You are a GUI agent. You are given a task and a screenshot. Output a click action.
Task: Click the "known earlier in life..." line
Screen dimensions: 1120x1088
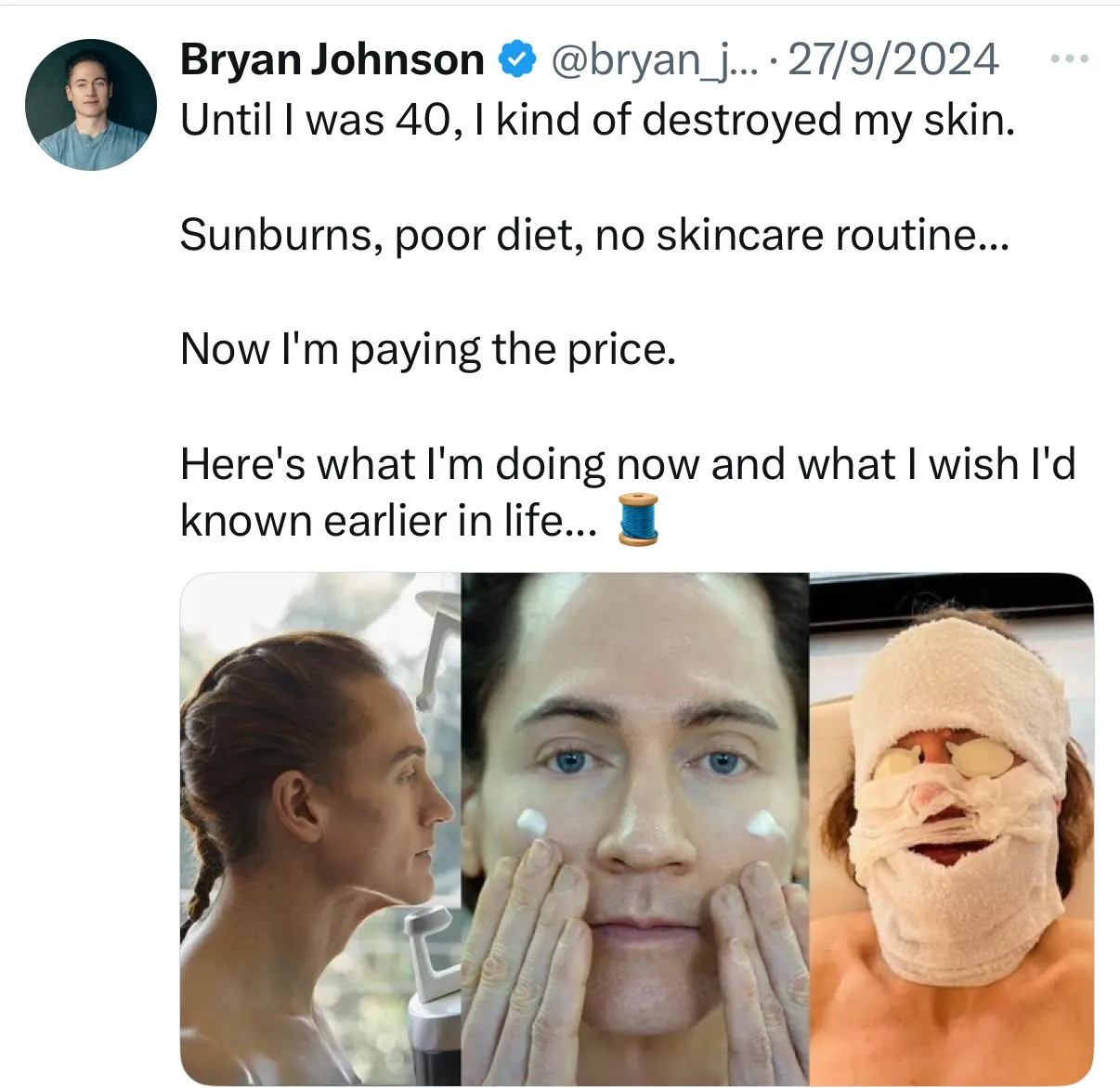coord(389,521)
